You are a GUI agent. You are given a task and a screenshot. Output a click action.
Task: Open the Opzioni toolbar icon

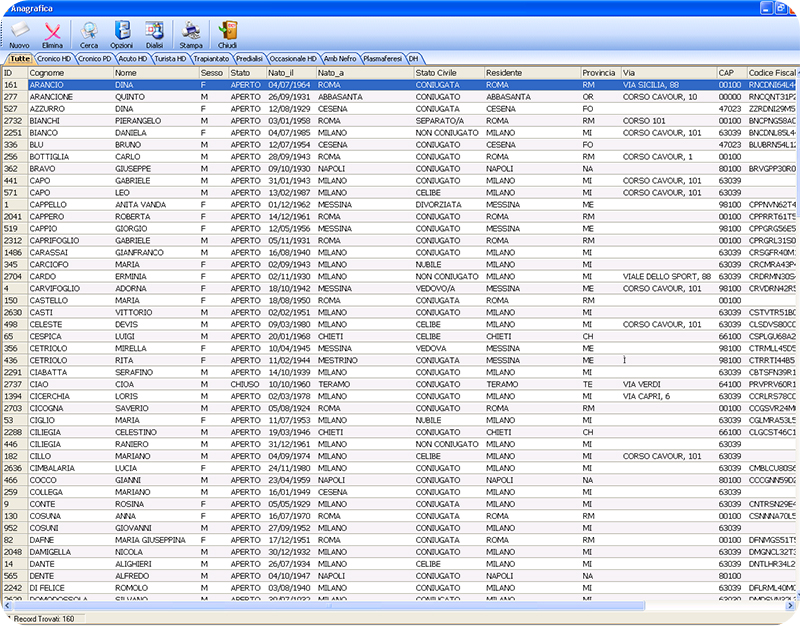pyautogui.click(x=121, y=35)
